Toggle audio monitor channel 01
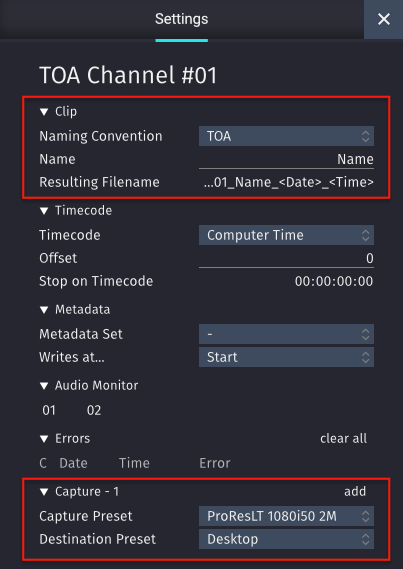The image size is (403, 569). (49, 410)
